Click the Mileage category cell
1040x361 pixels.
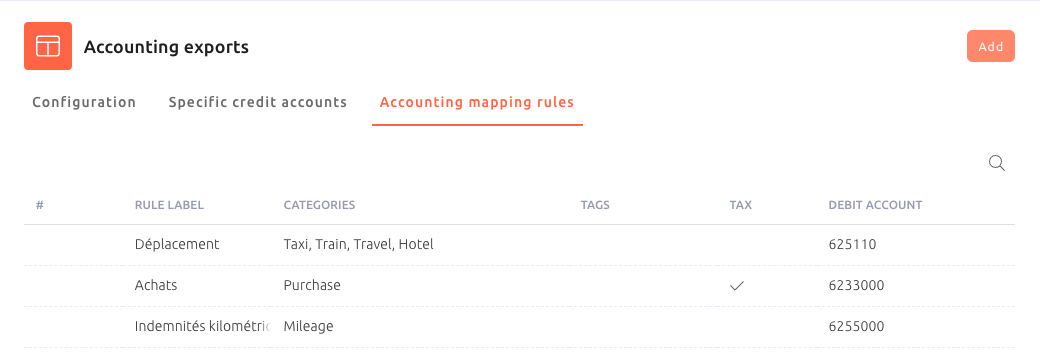308,326
